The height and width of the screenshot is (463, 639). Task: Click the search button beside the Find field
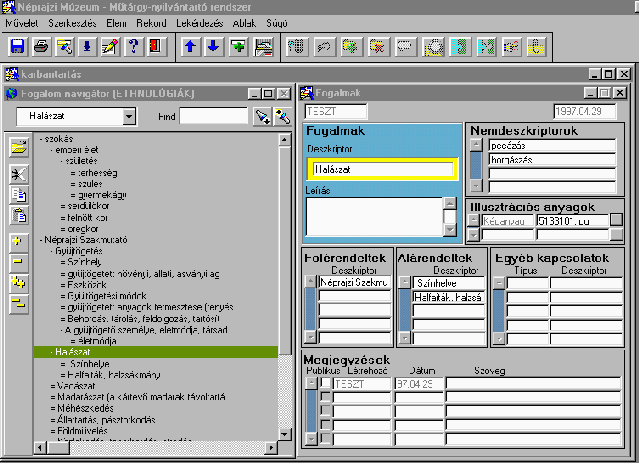262,117
